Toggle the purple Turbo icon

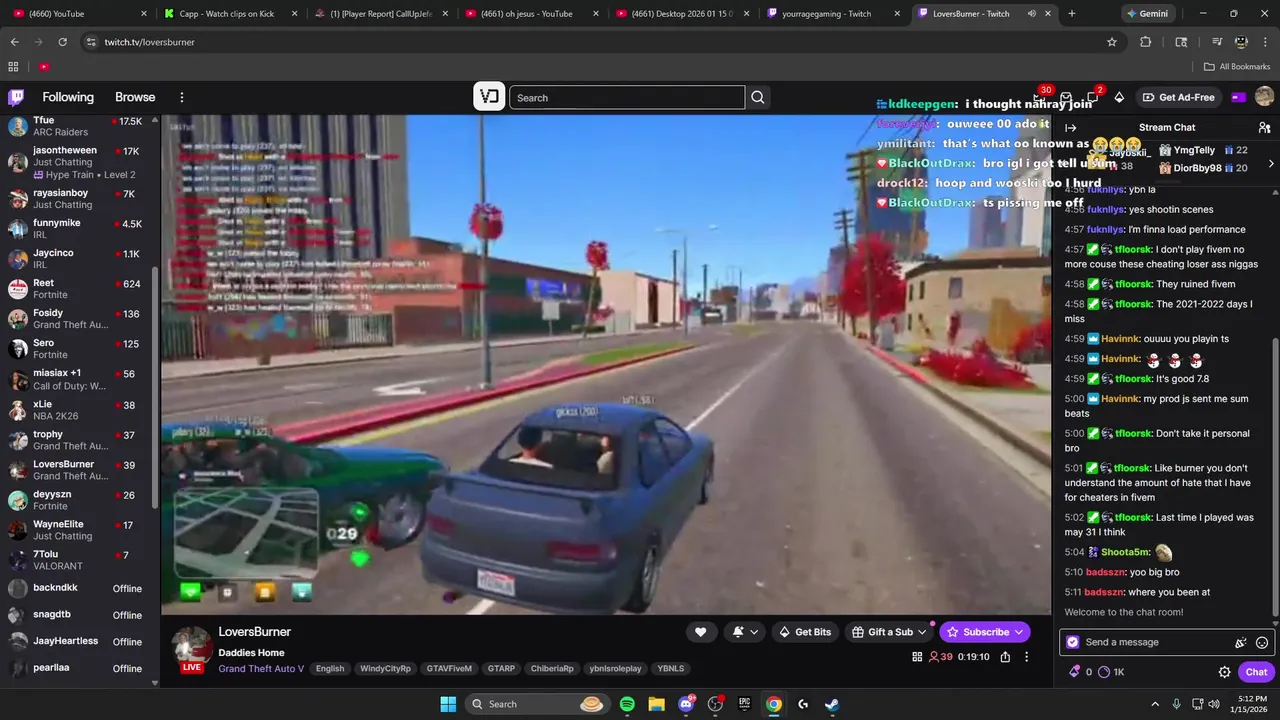pyautogui.click(x=1239, y=97)
